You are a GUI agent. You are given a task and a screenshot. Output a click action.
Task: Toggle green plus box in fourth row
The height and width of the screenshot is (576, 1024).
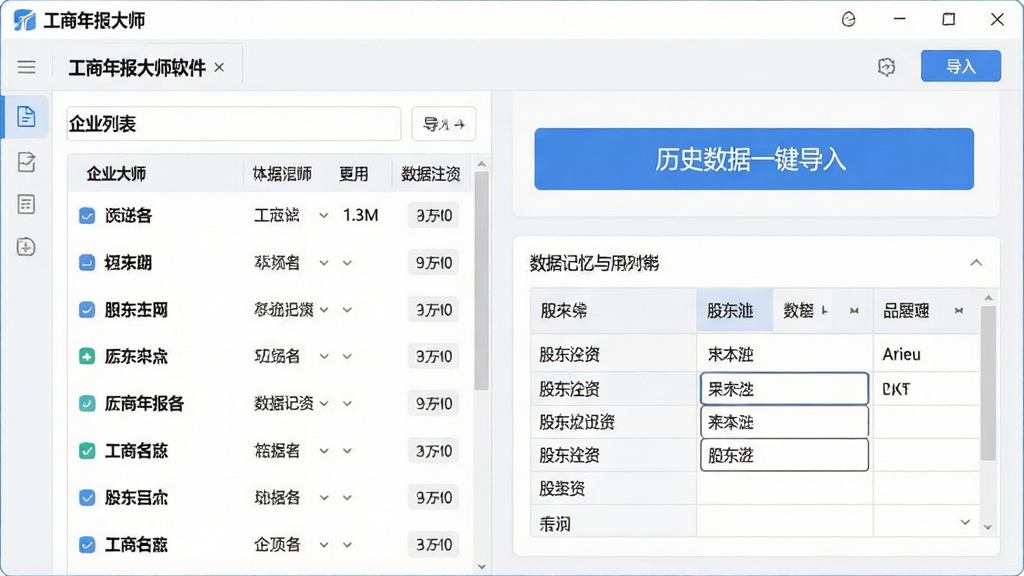click(87, 357)
